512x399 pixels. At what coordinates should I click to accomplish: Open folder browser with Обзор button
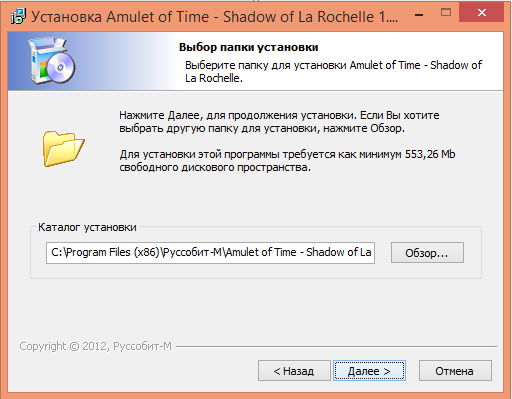(x=427, y=253)
